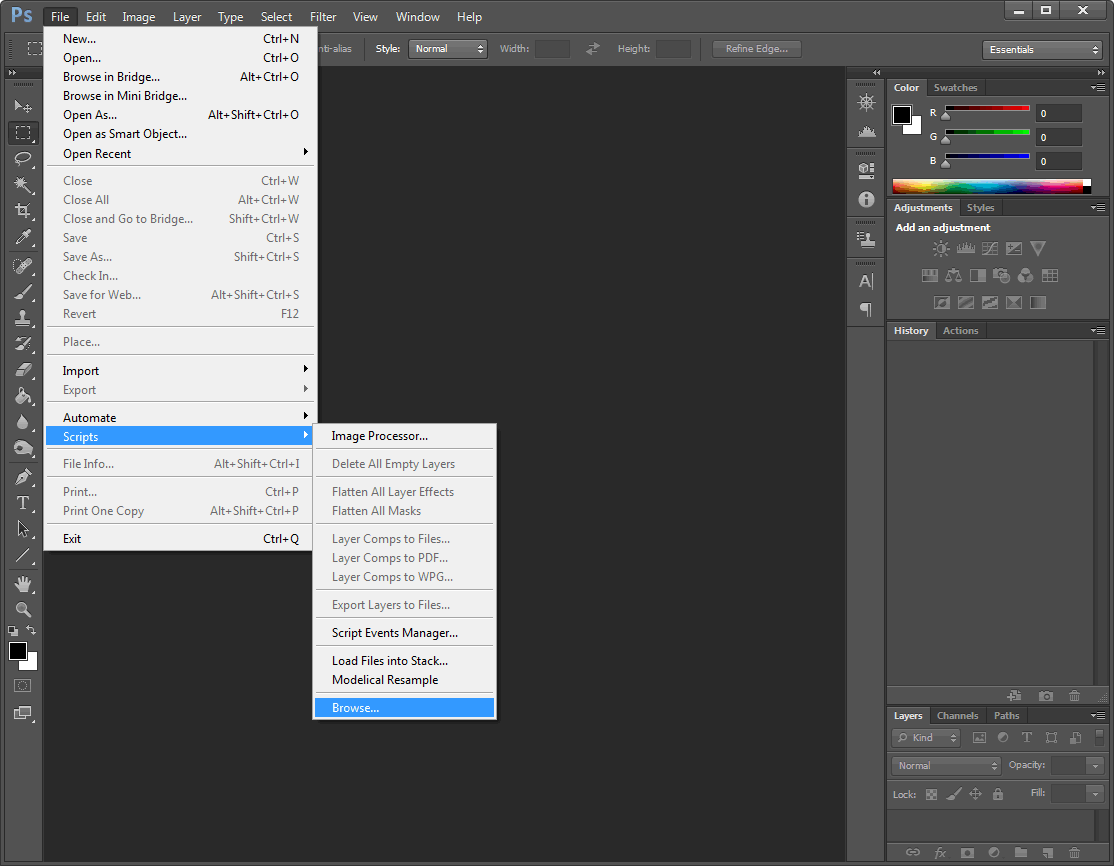Image resolution: width=1114 pixels, height=866 pixels.
Task: Activate the Horizontal Type tool
Action: 22,503
